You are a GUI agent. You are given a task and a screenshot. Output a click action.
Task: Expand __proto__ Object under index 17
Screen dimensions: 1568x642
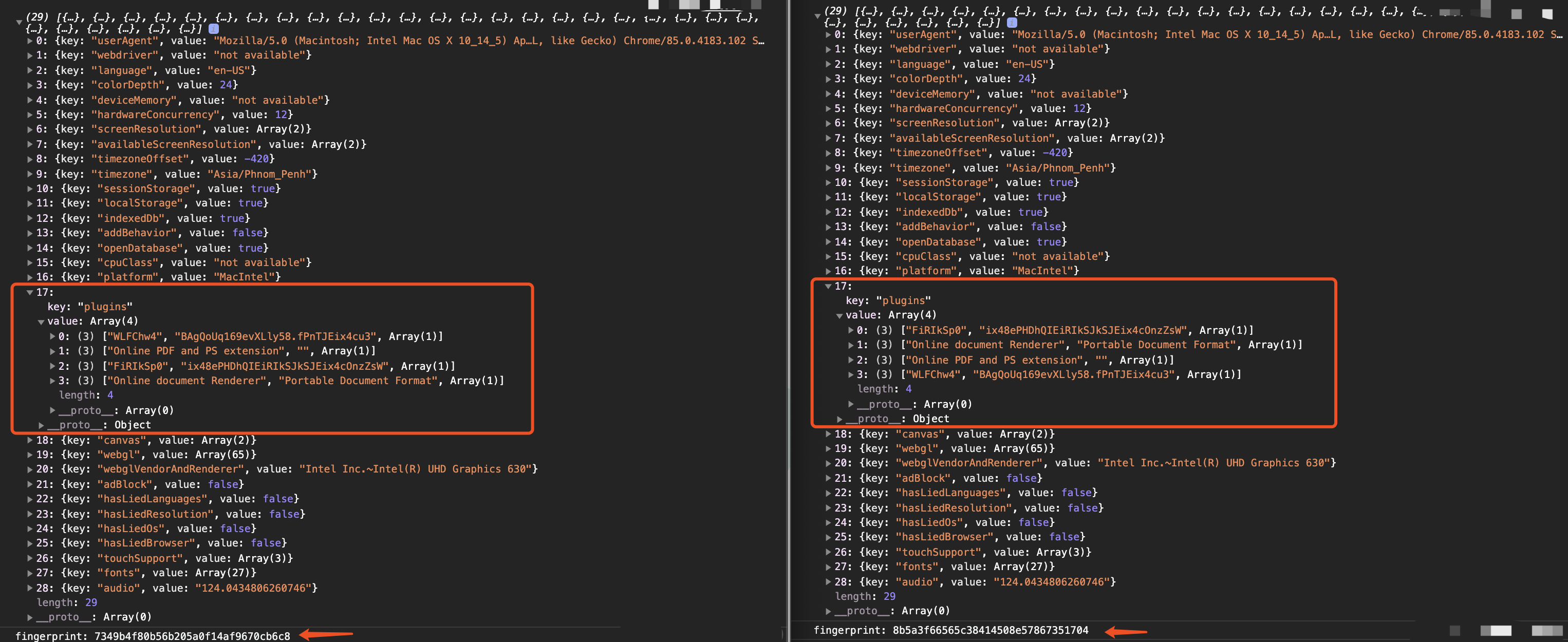click(x=41, y=425)
